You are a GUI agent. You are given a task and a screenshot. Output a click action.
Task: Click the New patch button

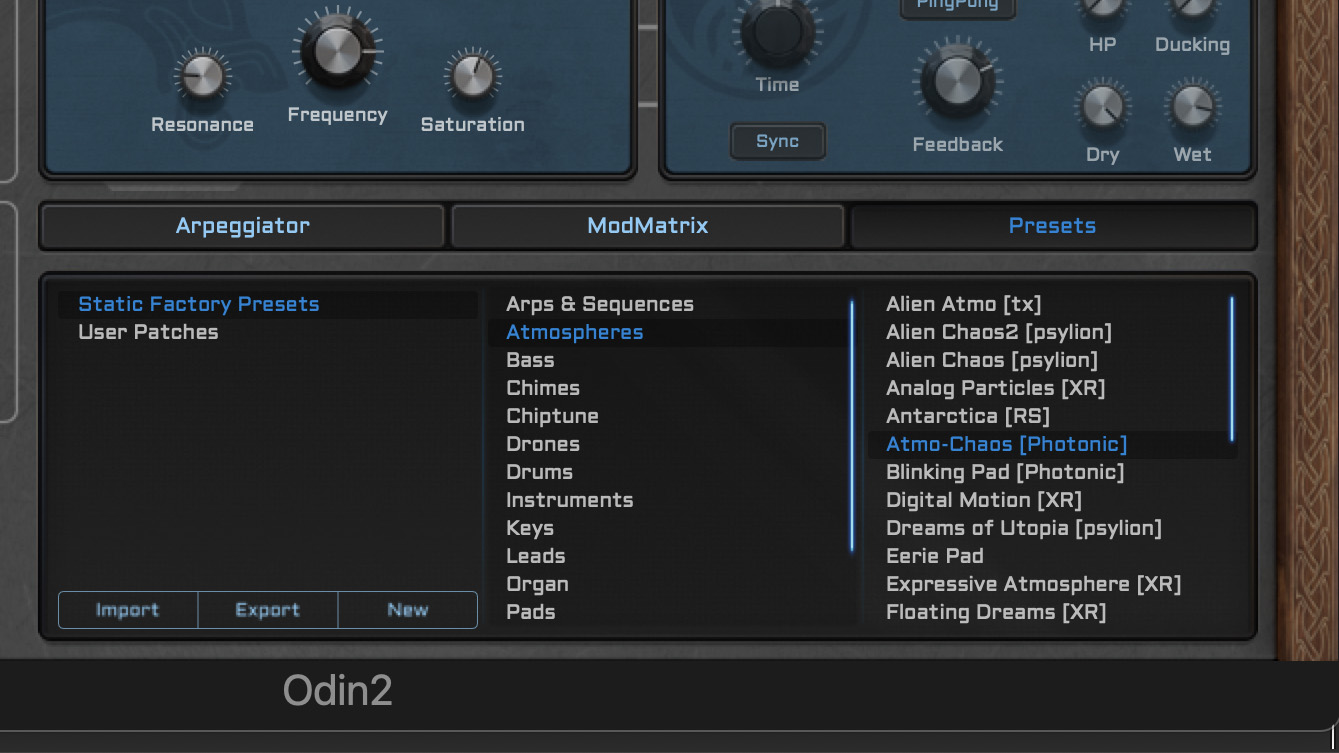(408, 610)
